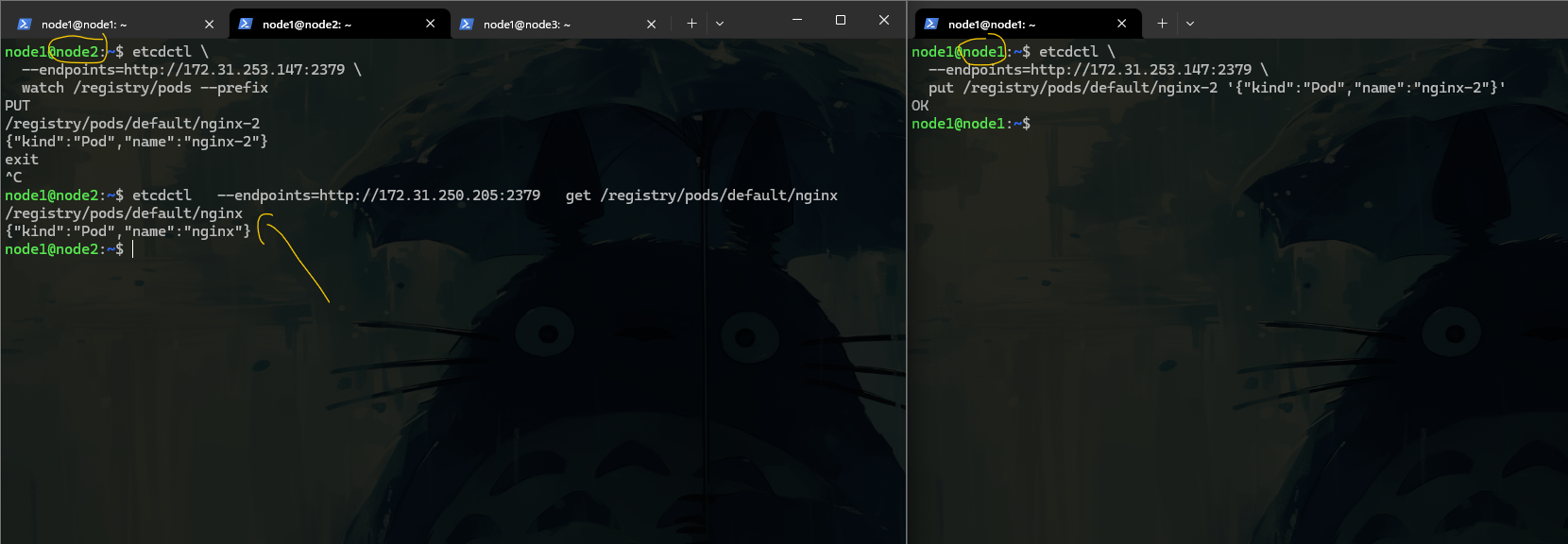Click the active node1@node2 tab title
The height and width of the screenshot is (544, 1568).
(307, 25)
